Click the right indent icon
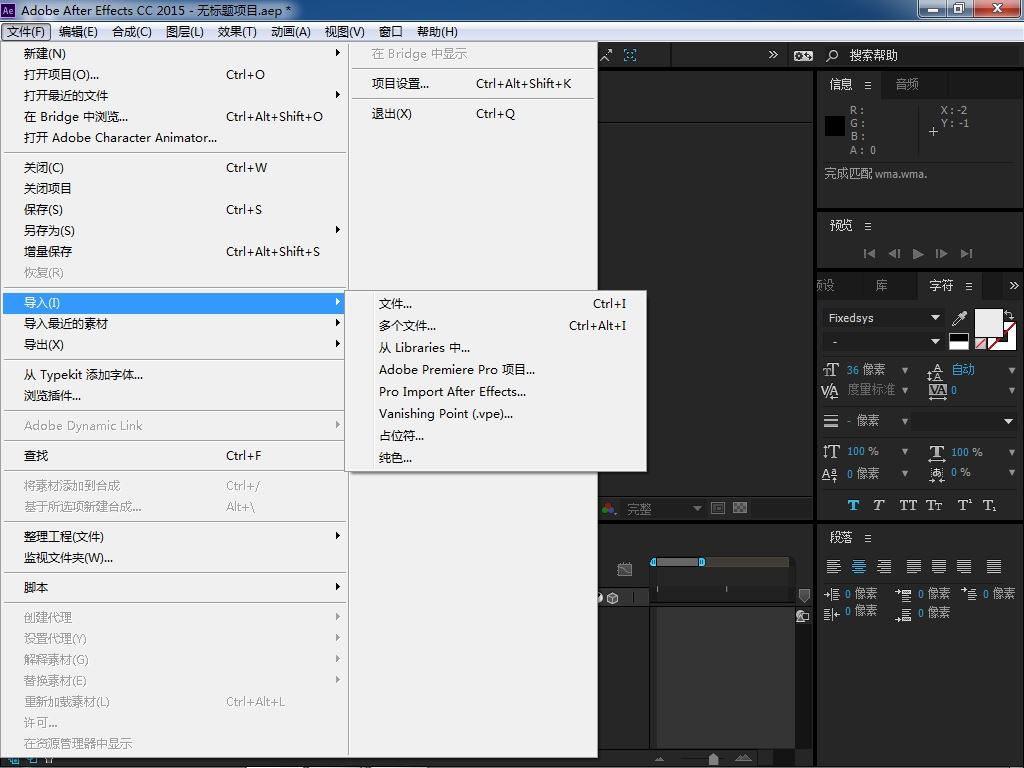The image size is (1024, 768). [831, 613]
